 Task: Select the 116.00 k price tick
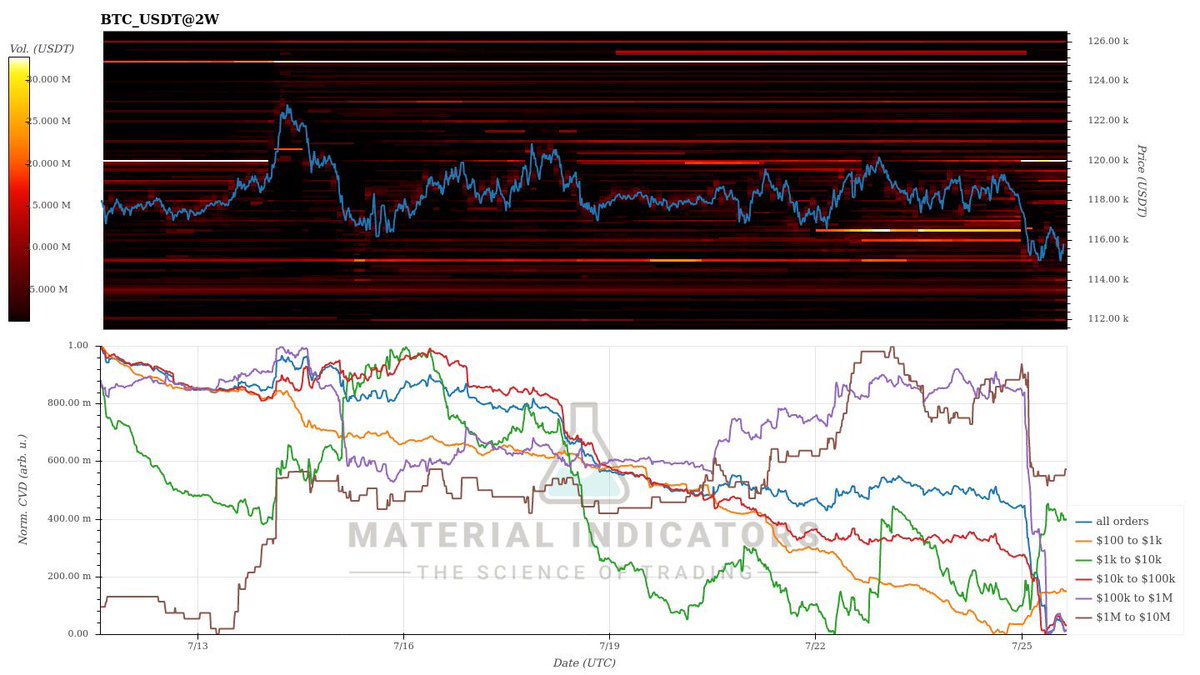[x=1109, y=240]
